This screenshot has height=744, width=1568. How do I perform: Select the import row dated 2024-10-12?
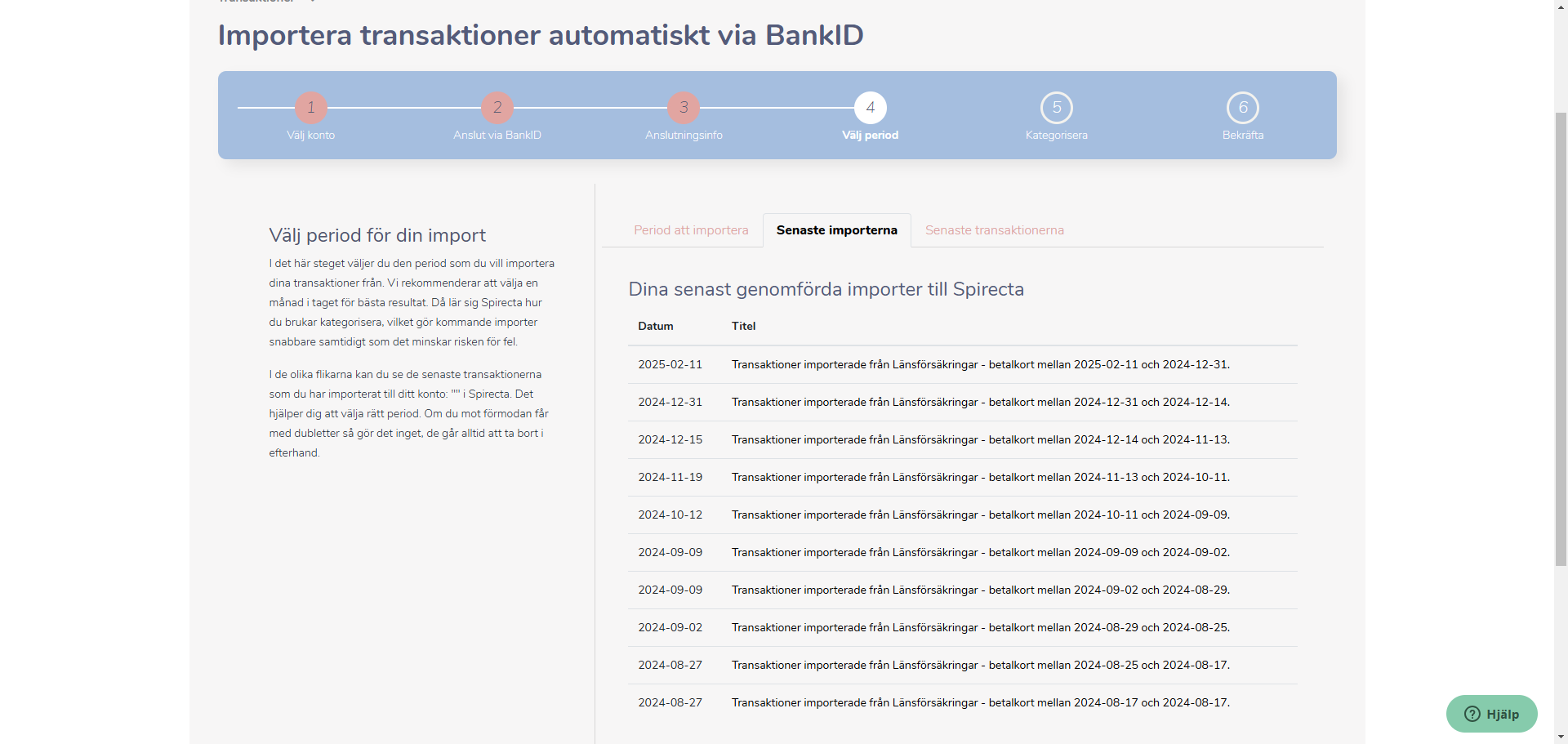click(963, 515)
